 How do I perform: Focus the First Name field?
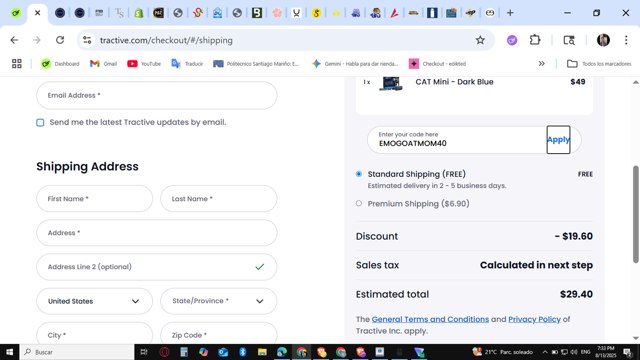point(94,199)
